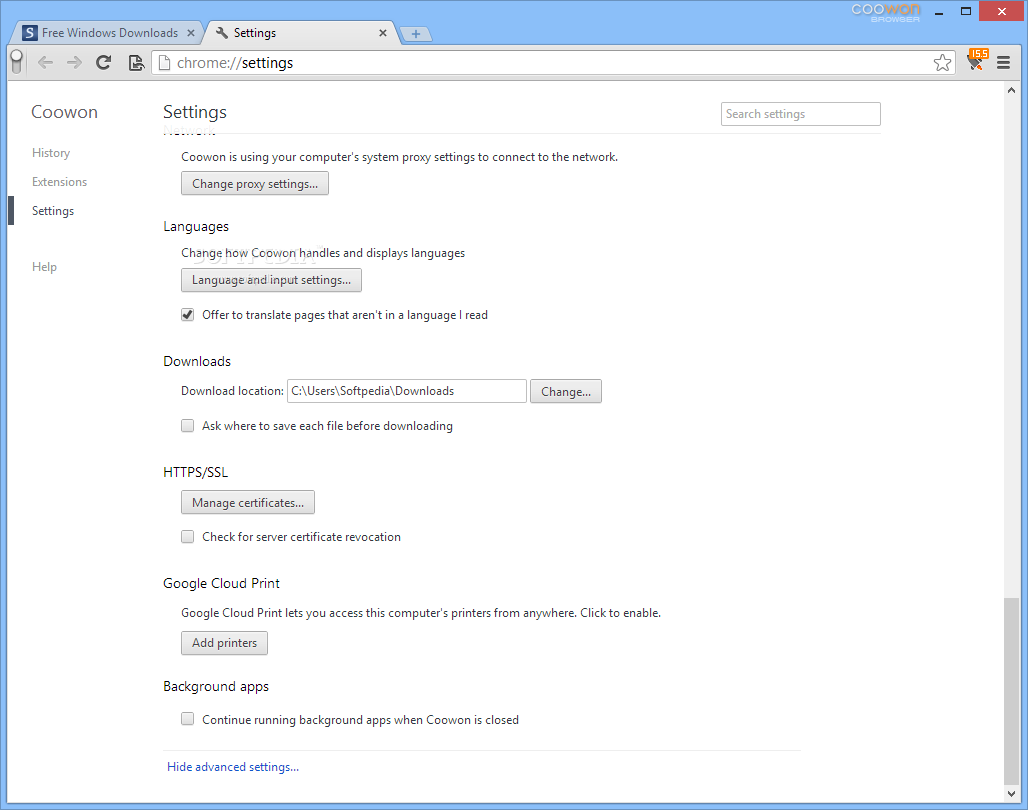1028x810 pixels.
Task: Click the back navigation arrow
Action: click(x=45, y=62)
